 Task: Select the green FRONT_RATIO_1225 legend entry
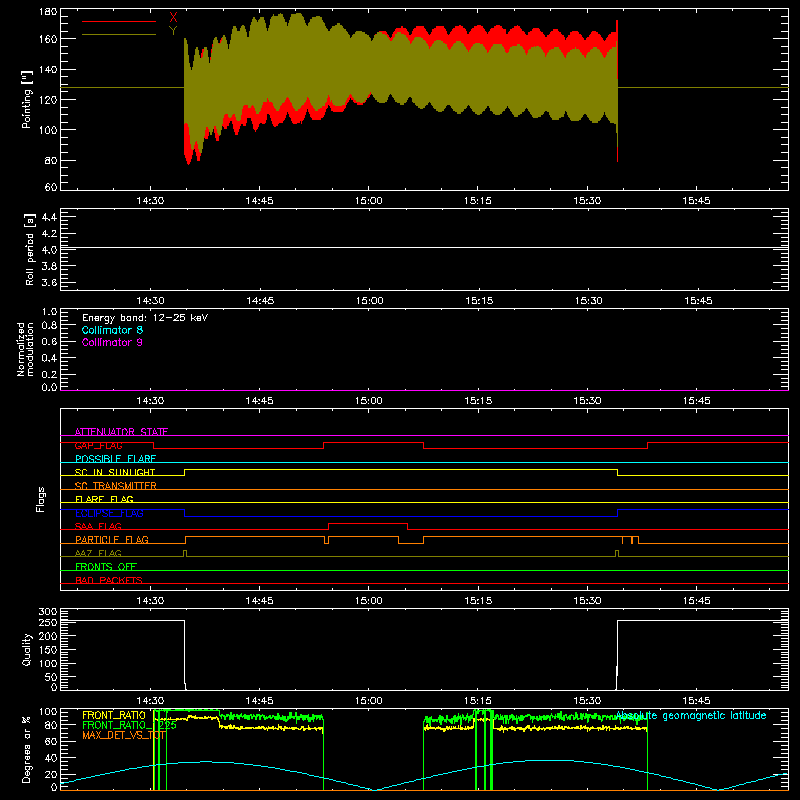(x=129, y=725)
